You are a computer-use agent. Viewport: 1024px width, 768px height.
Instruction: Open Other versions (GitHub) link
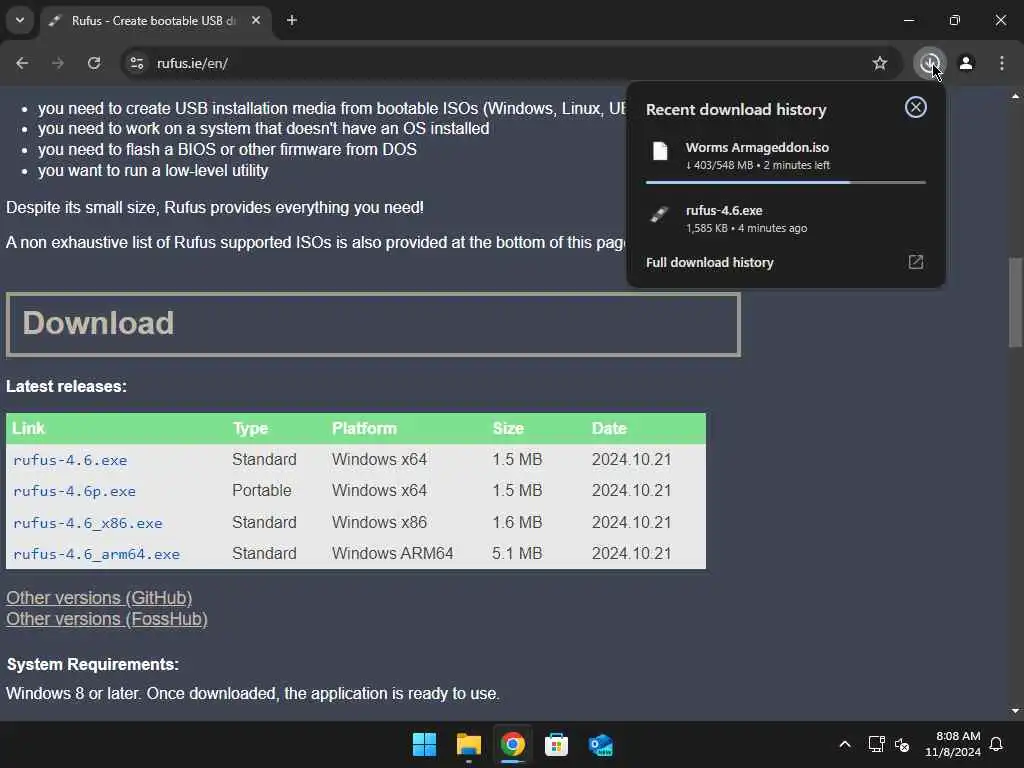[99, 598]
